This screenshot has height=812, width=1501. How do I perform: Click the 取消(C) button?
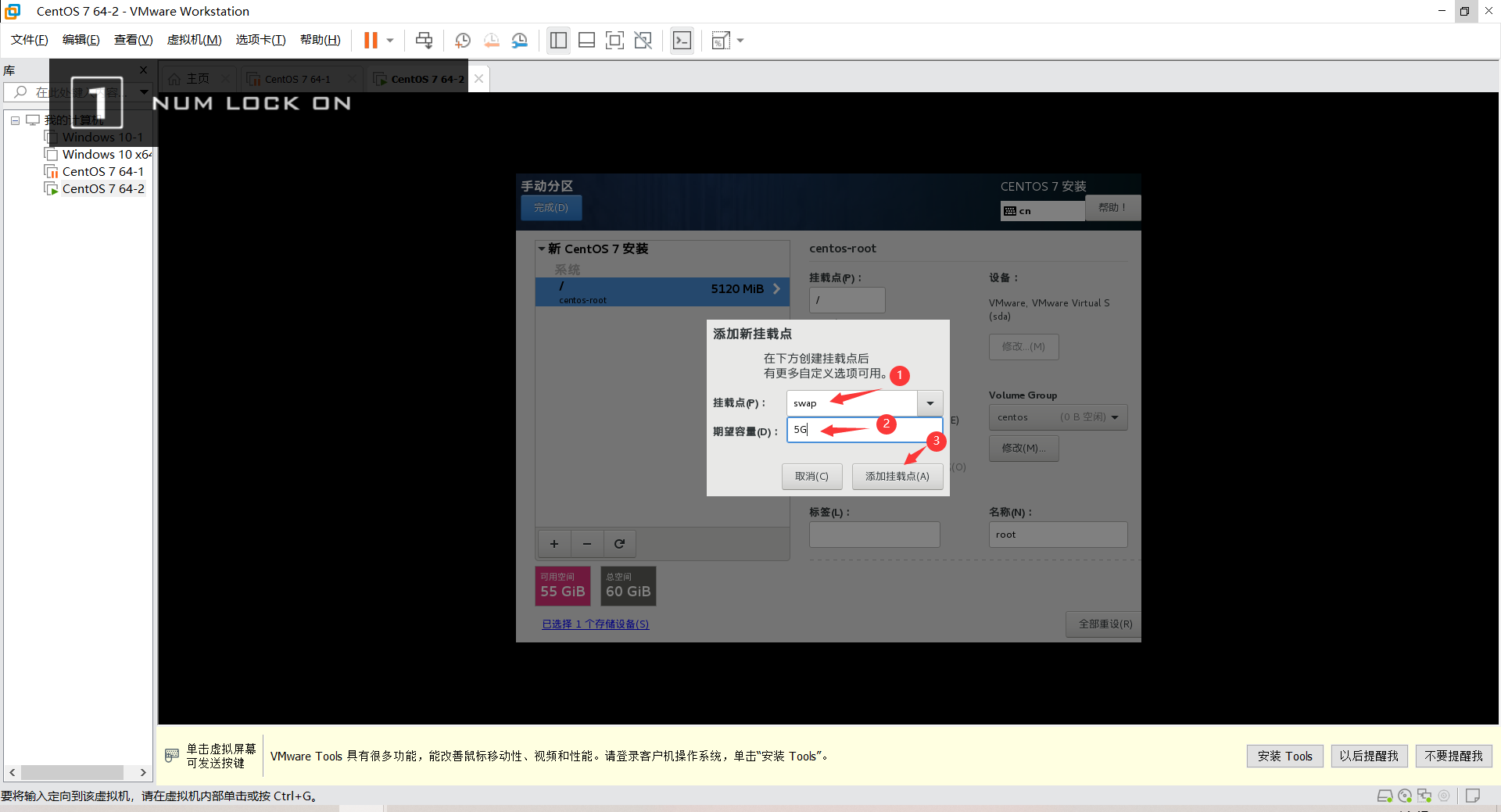pos(811,477)
